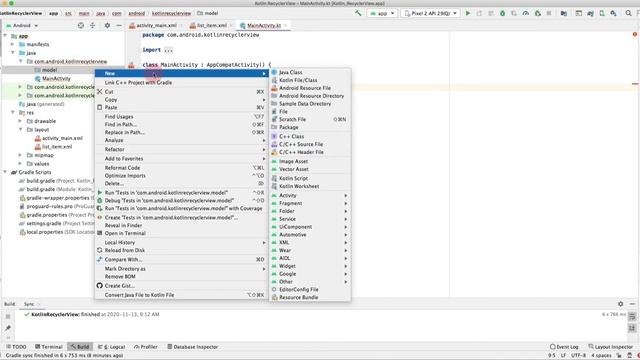The width and height of the screenshot is (640, 360).
Task: Open the Logcat tool window
Action: (111, 347)
